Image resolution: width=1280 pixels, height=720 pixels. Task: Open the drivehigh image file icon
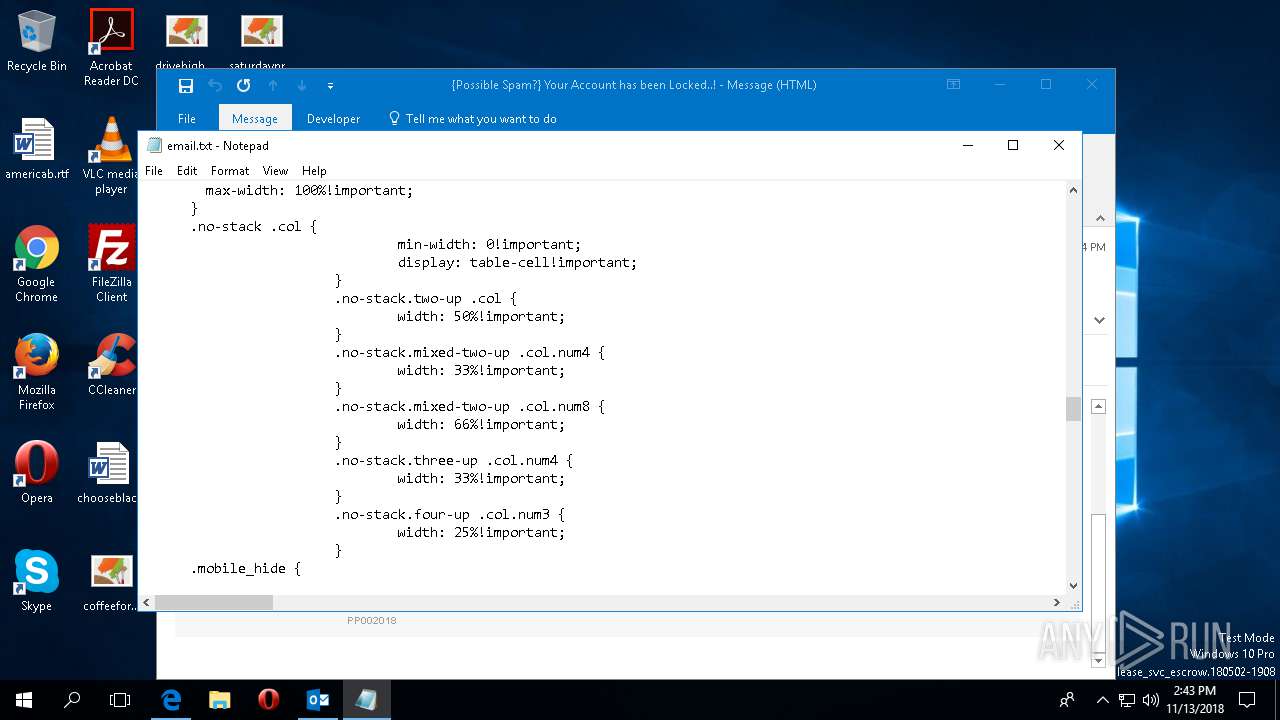click(x=186, y=42)
